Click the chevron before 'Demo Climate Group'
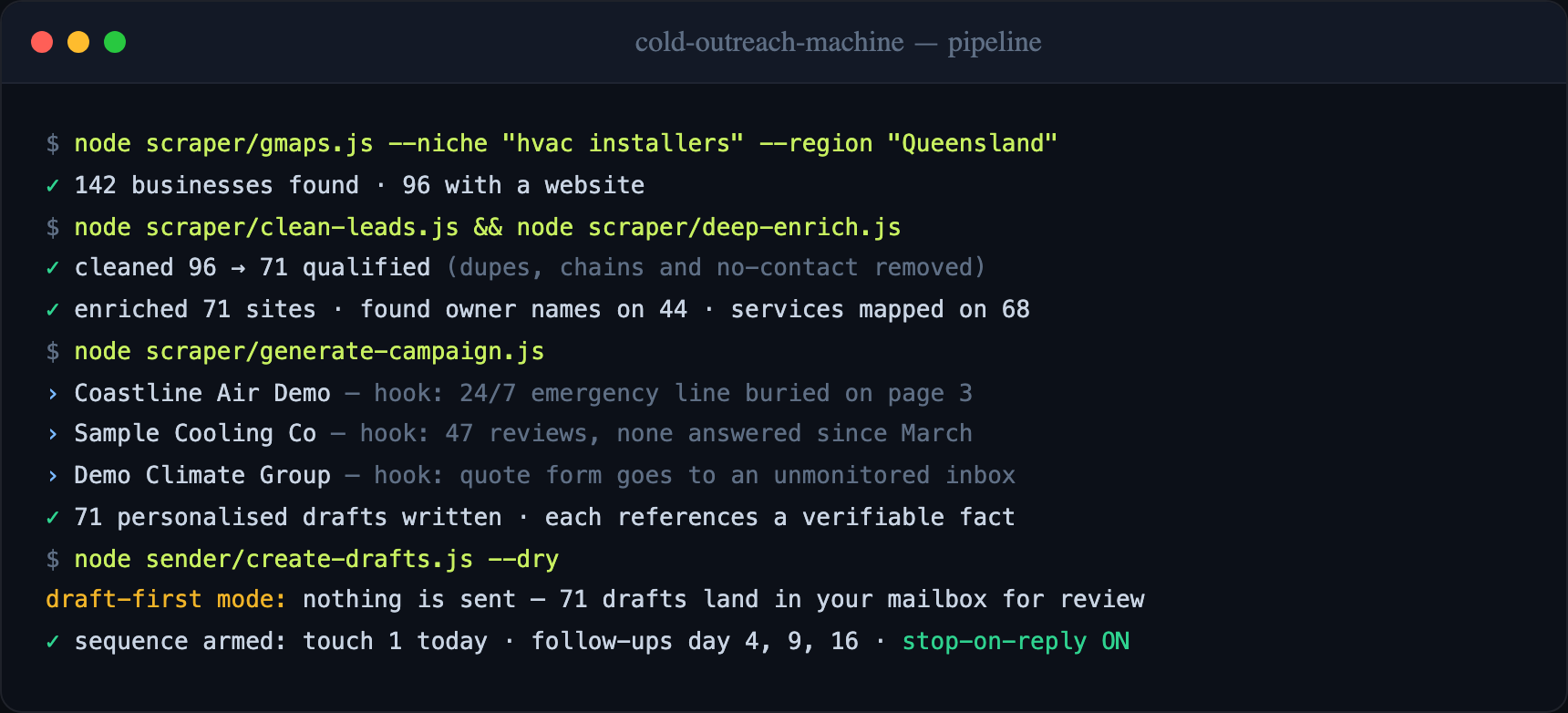This screenshot has height=713, width=1568. (53, 475)
